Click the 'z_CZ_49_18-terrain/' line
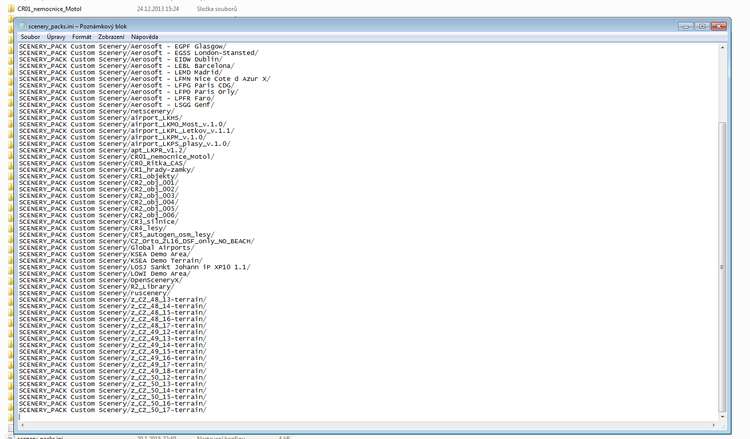 pos(112,371)
